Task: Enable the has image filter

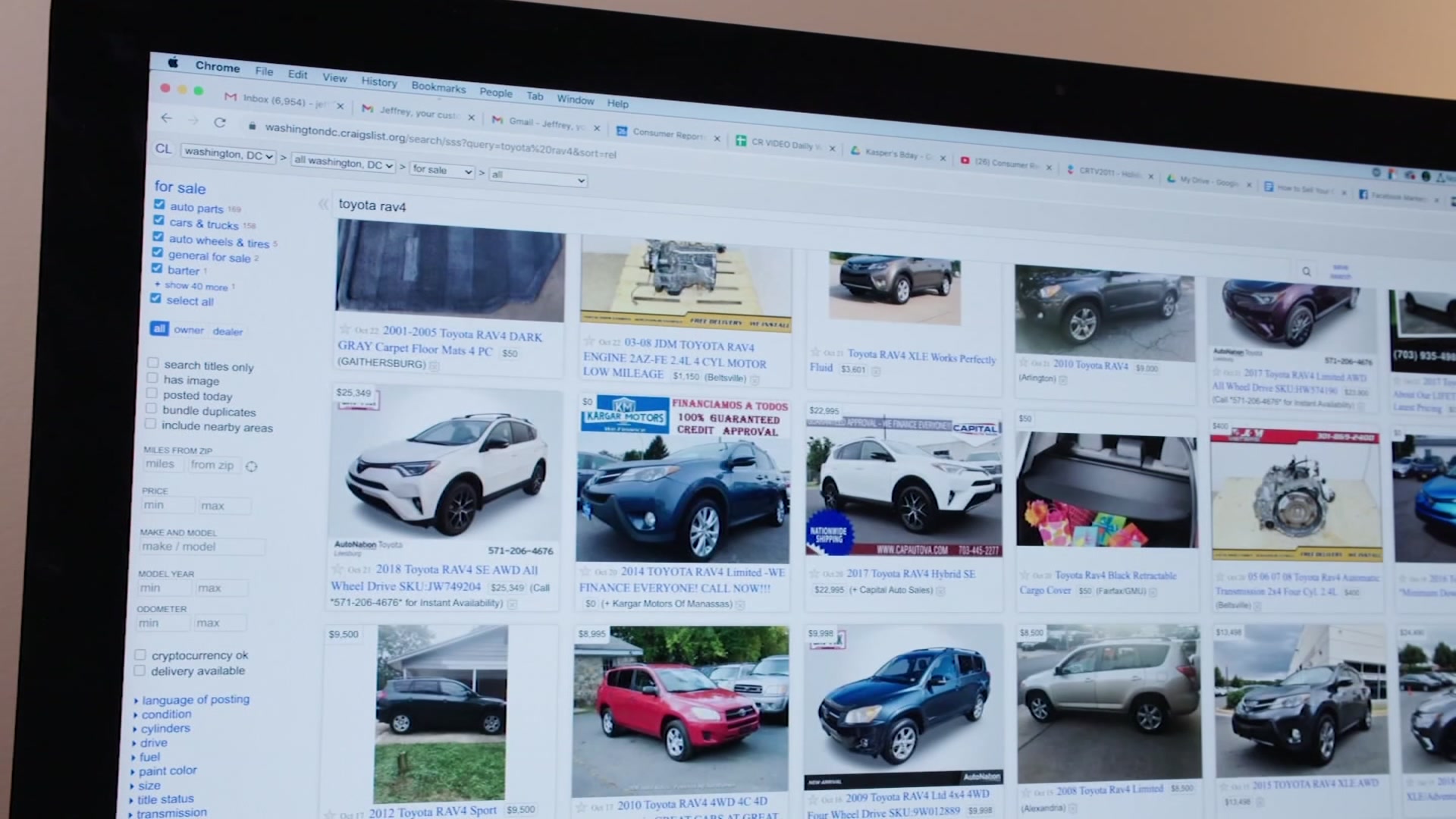Action: [152, 378]
